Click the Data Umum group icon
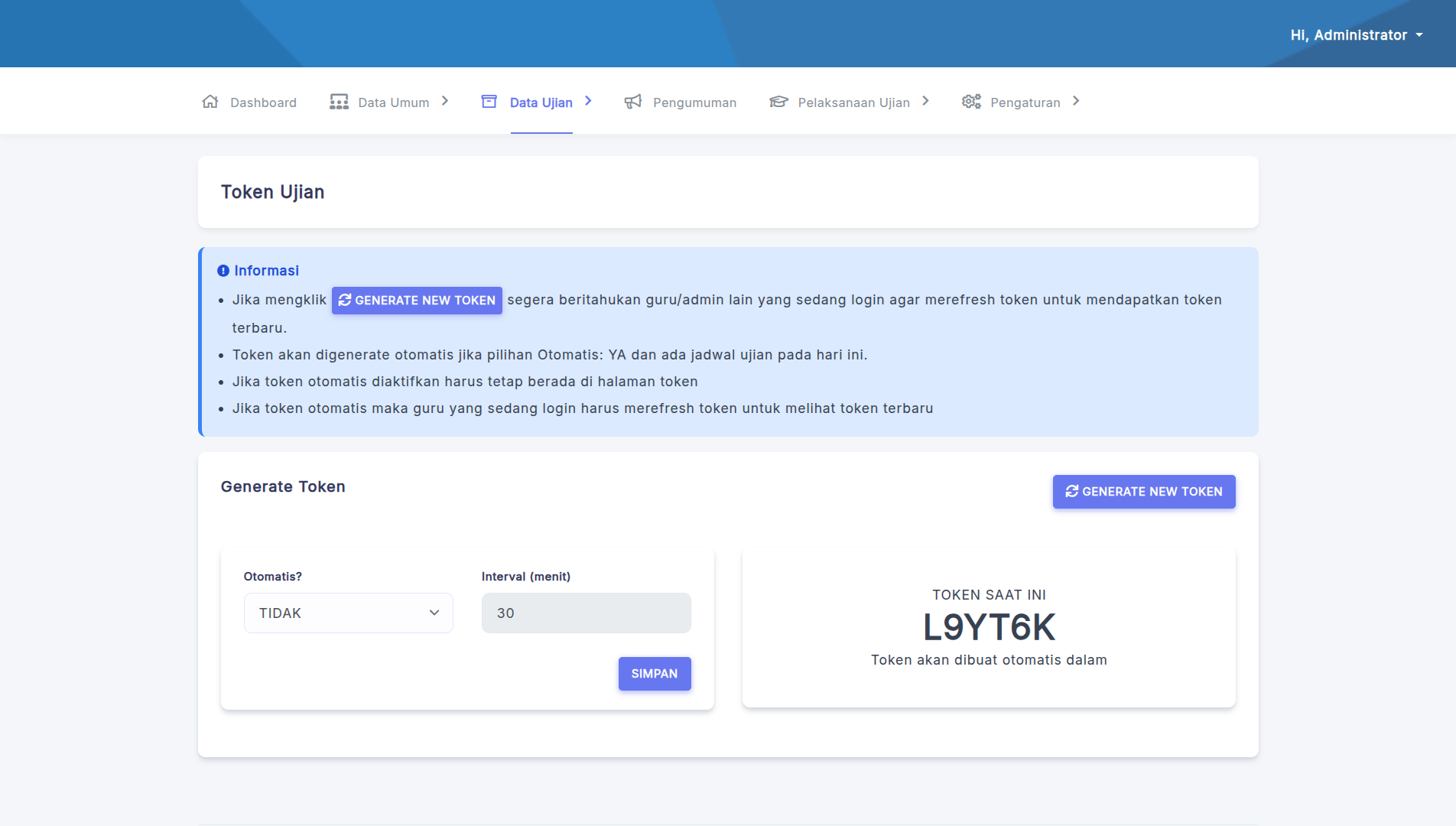Image resolution: width=1456 pixels, height=826 pixels. tap(339, 102)
